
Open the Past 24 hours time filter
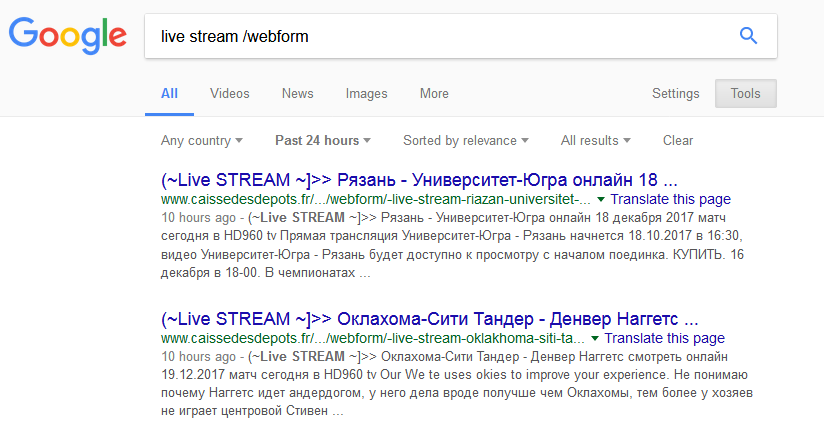point(323,141)
